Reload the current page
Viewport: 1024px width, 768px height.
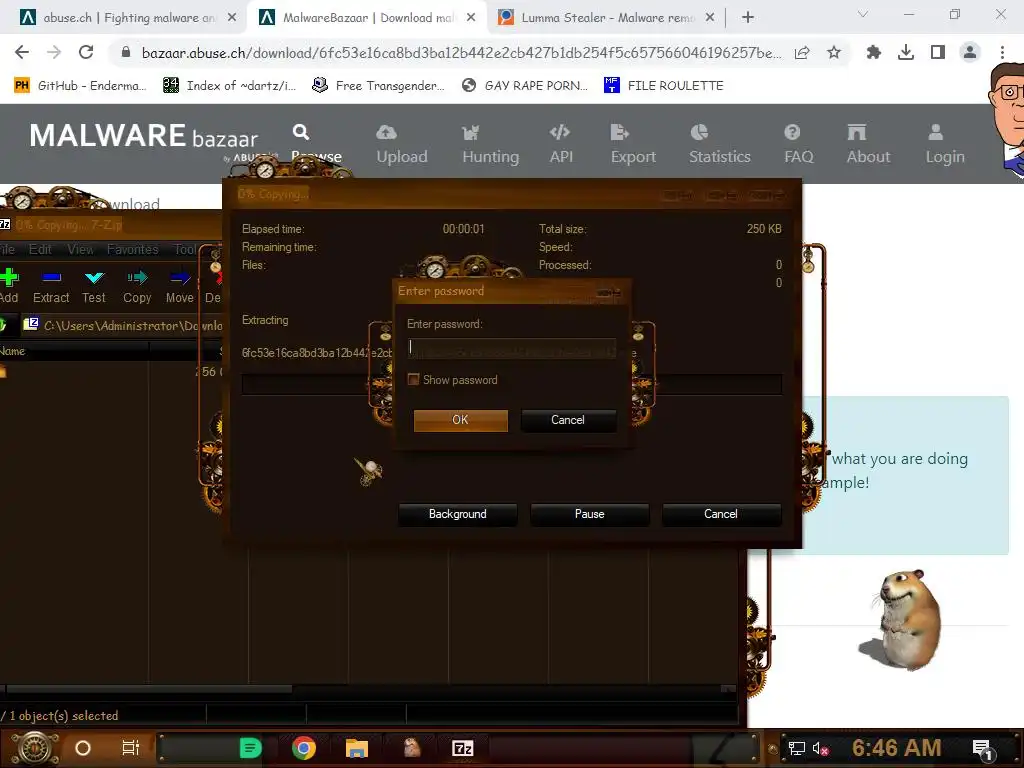86,52
